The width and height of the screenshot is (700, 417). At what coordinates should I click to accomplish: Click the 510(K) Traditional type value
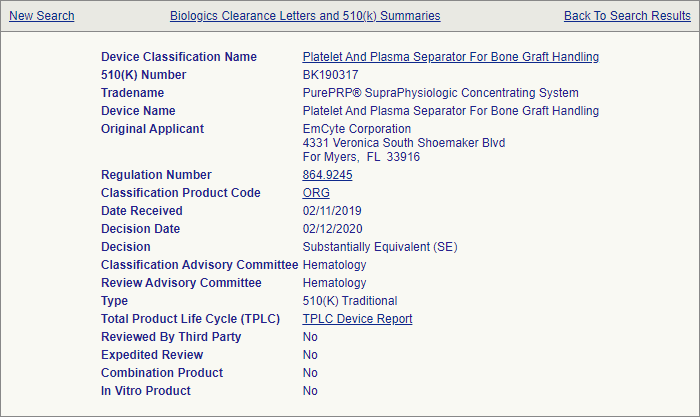point(349,301)
